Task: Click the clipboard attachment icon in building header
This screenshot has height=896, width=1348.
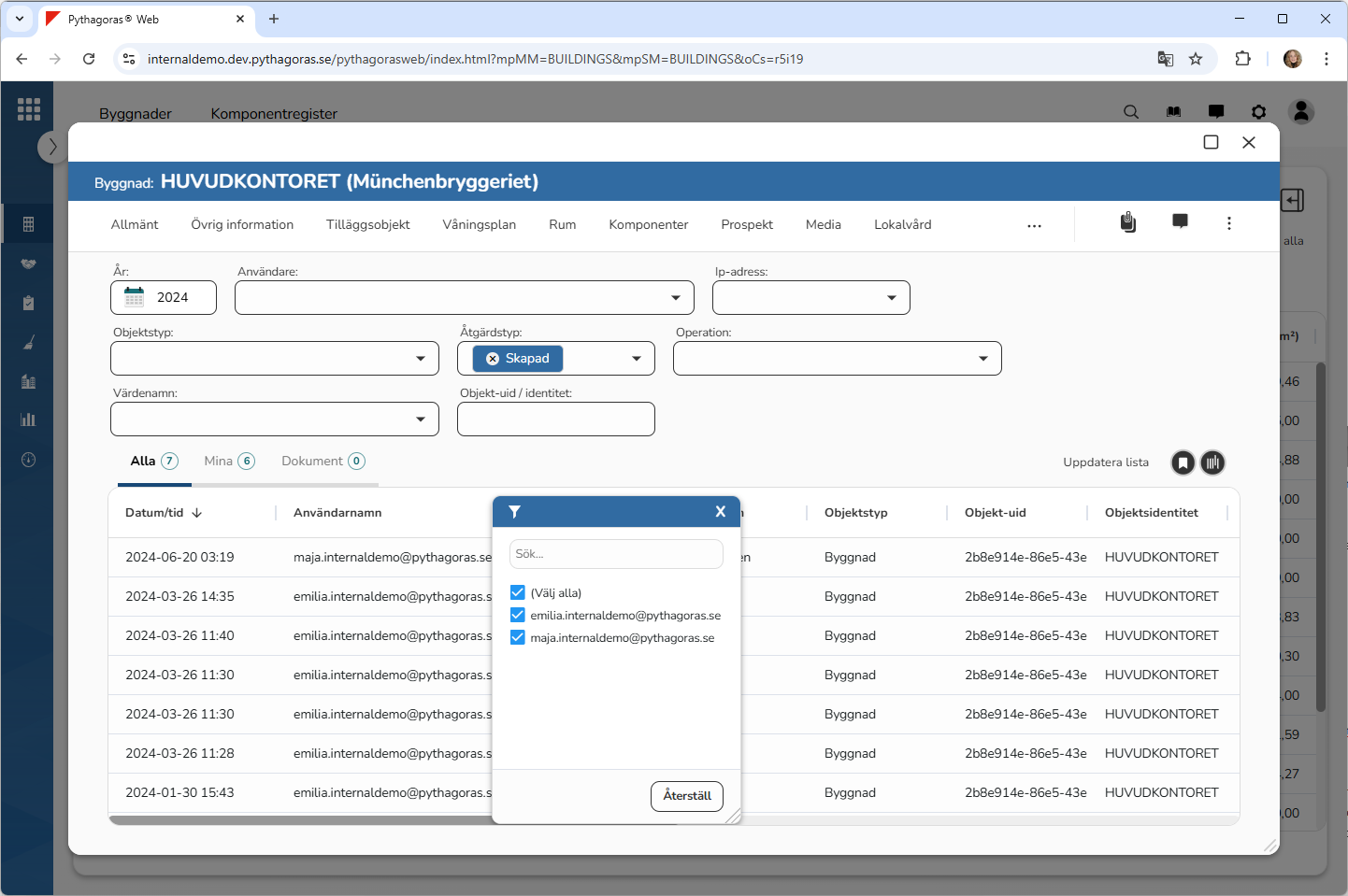Action: click(1128, 222)
